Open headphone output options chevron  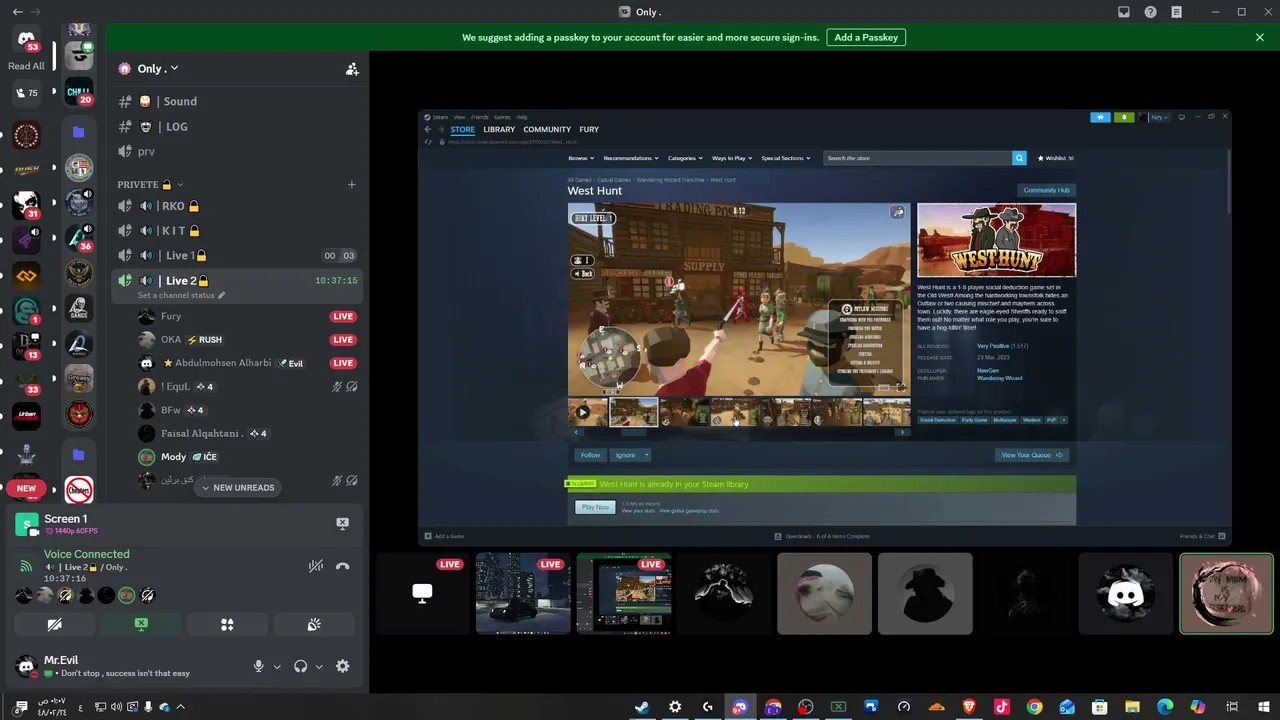coord(319,667)
